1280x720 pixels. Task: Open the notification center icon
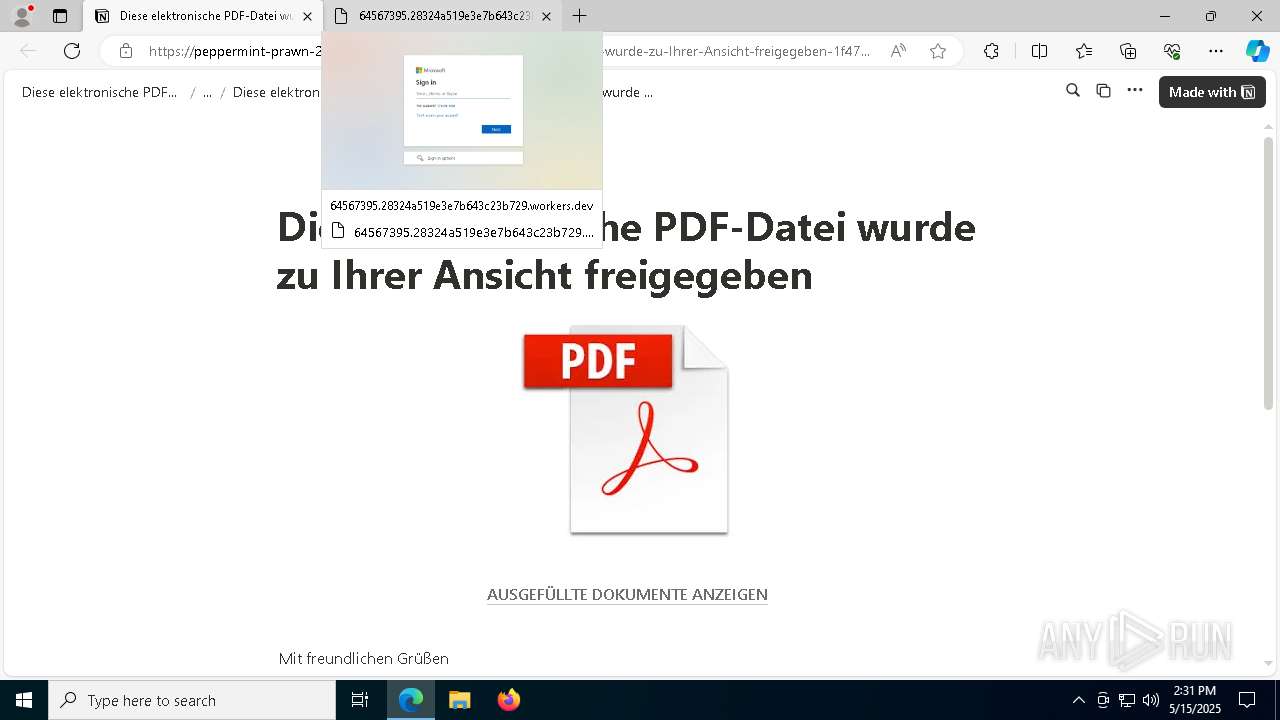tap(1247, 700)
